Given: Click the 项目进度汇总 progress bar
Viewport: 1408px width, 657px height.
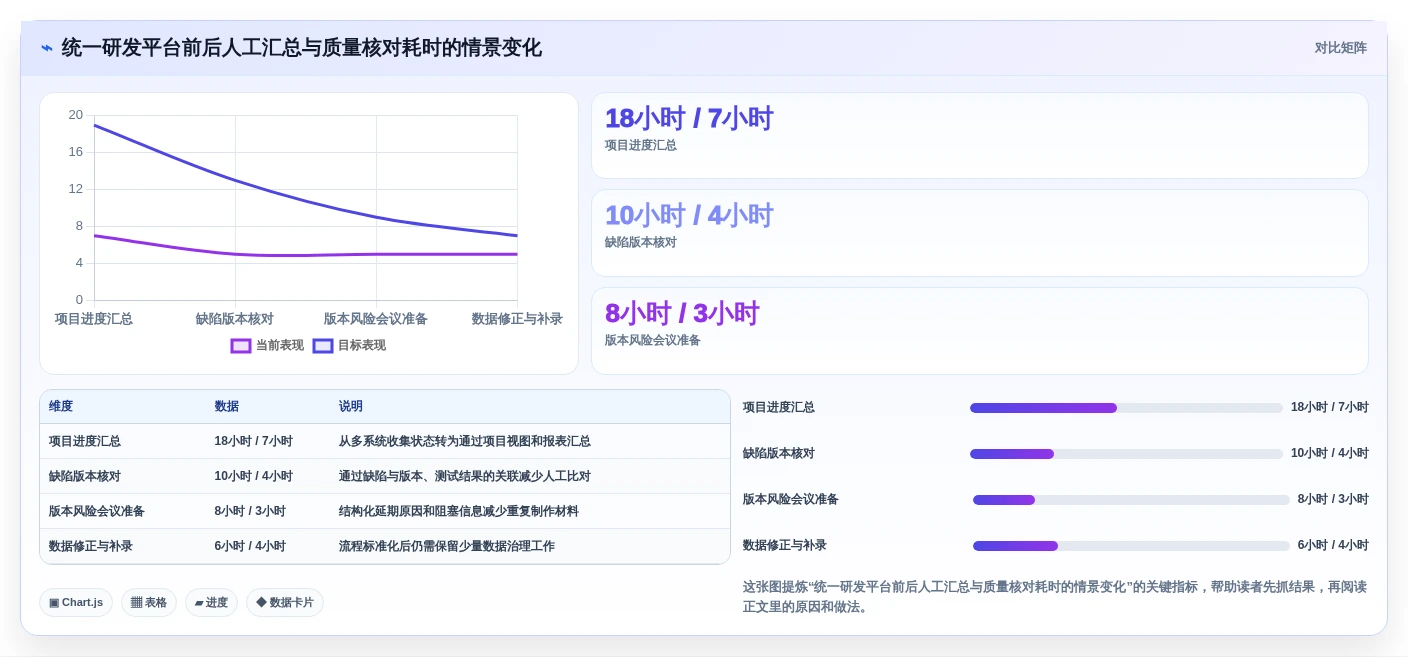Looking at the screenshot, I should click(x=1126, y=408).
